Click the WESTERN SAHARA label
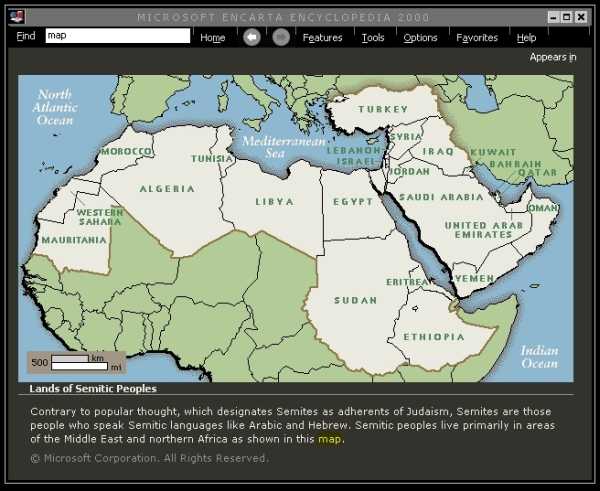The height and width of the screenshot is (491, 600). coord(100,217)
